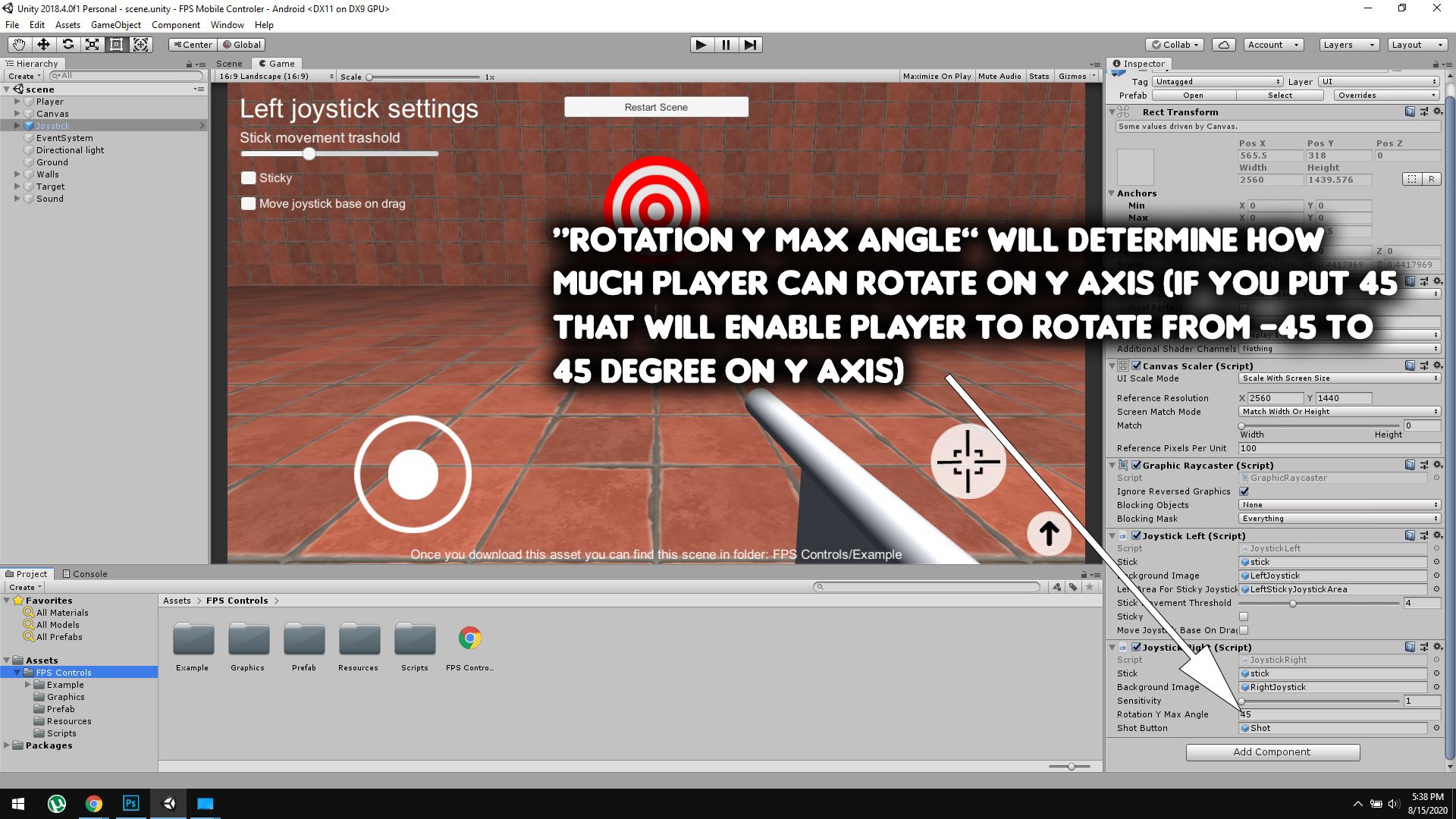Screen dimensions: 1456x819
Task: Enable the Sticky checkbox in Joystick Left
Action: click(x=1244, y=617)
